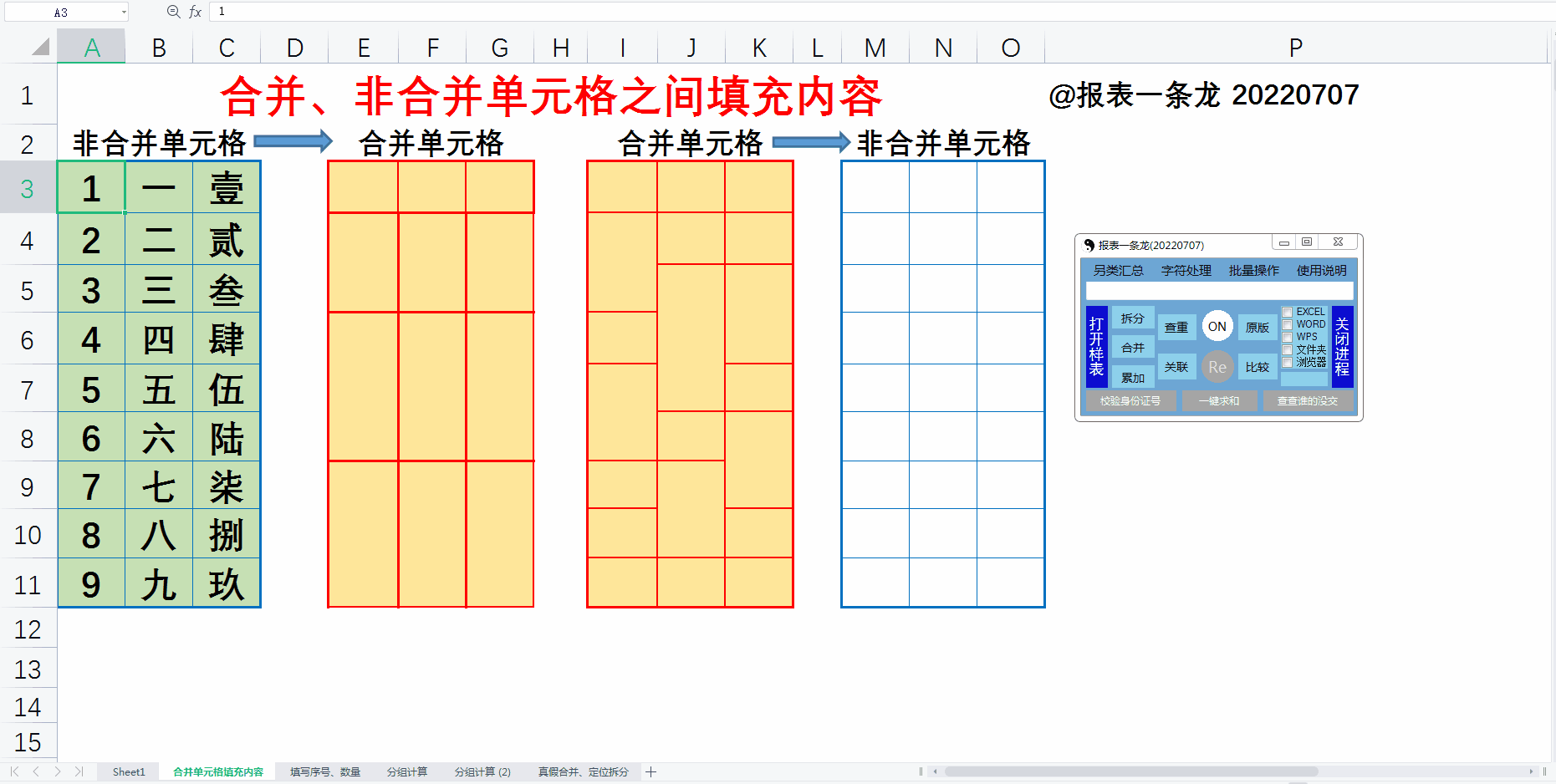
Task: Click the horizontal scrollbar thumb
Action: point(1130,771)
